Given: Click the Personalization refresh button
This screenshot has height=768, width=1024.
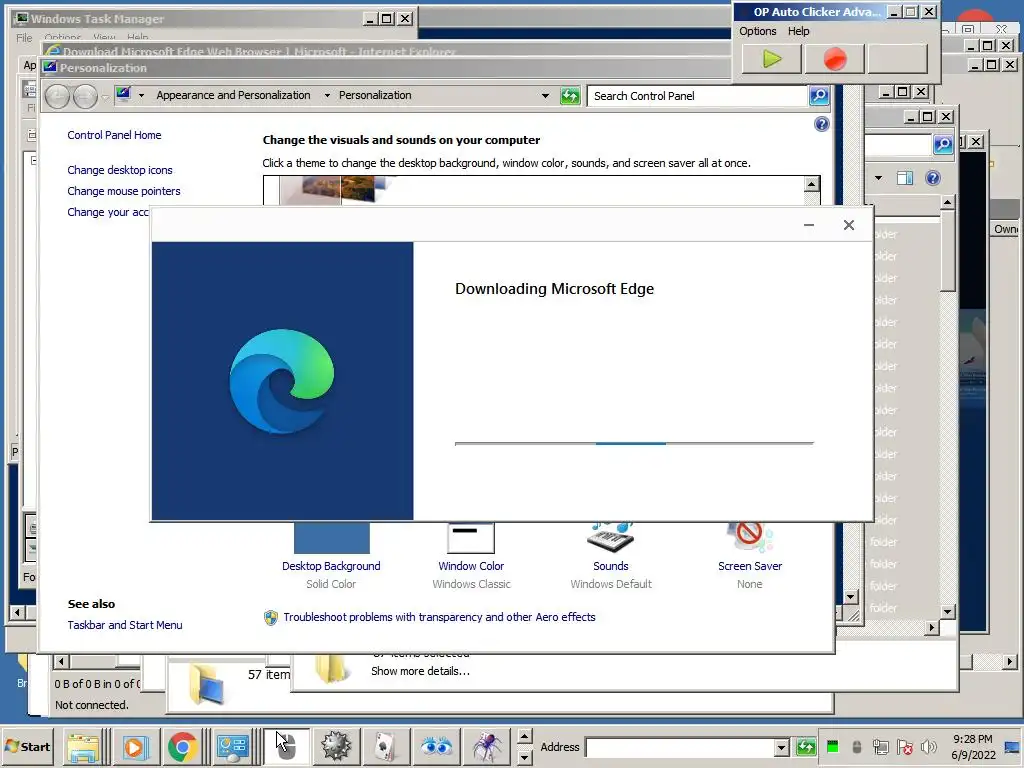Looking at the screenshot, I should 570,96.
